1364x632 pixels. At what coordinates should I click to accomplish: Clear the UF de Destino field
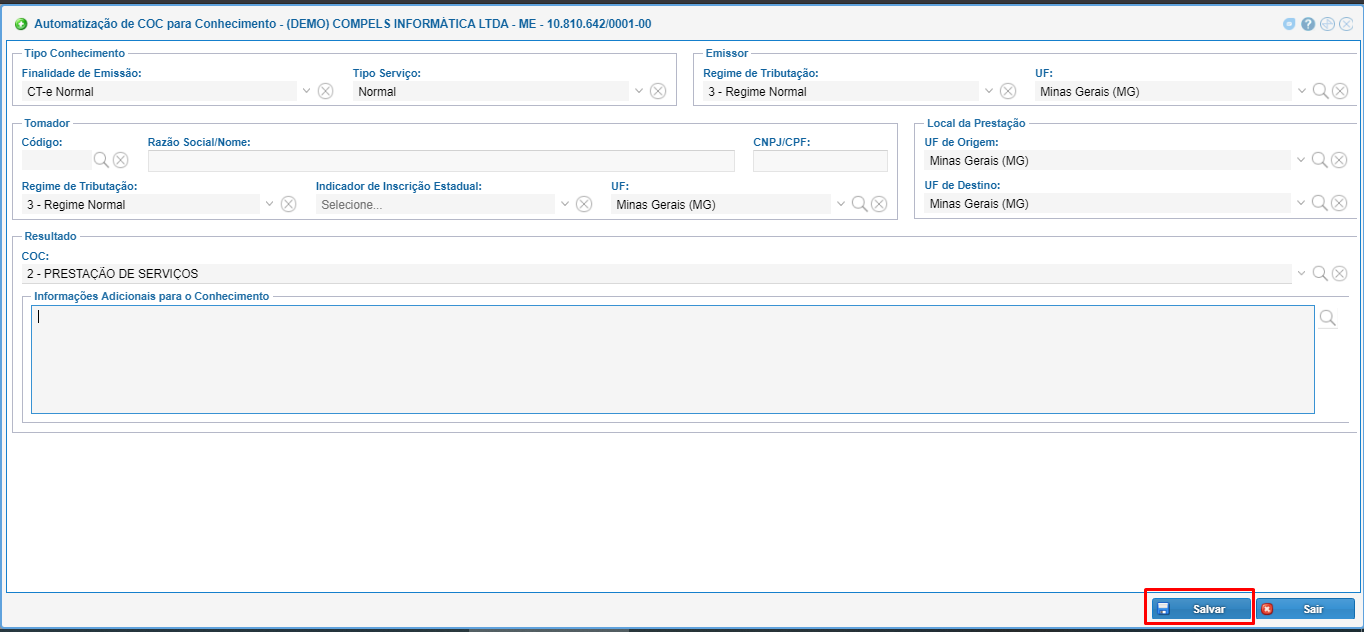pyautogui.click(x=1339, y=203)
